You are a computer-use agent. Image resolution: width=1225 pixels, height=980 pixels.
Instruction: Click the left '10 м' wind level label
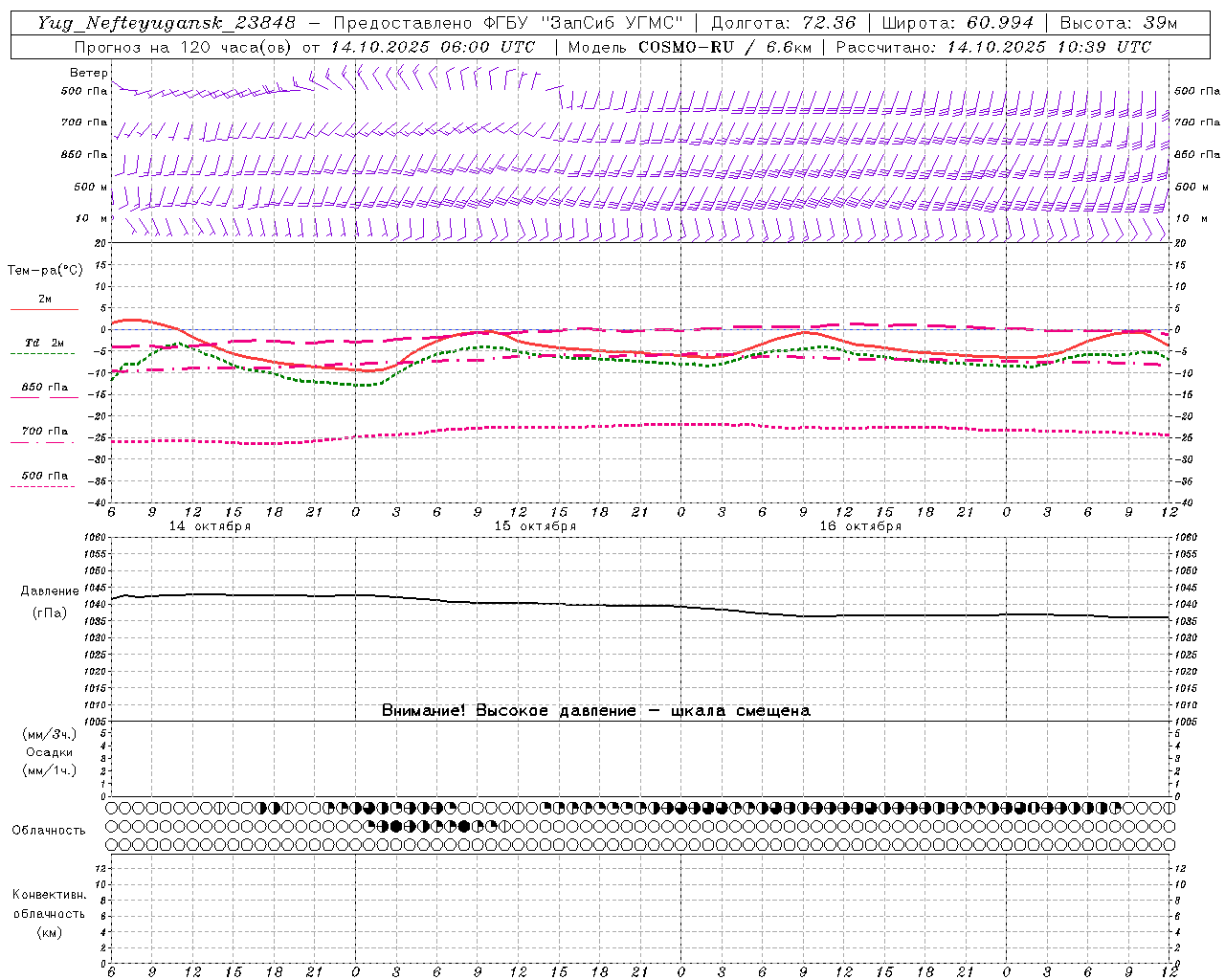(91, 218)
